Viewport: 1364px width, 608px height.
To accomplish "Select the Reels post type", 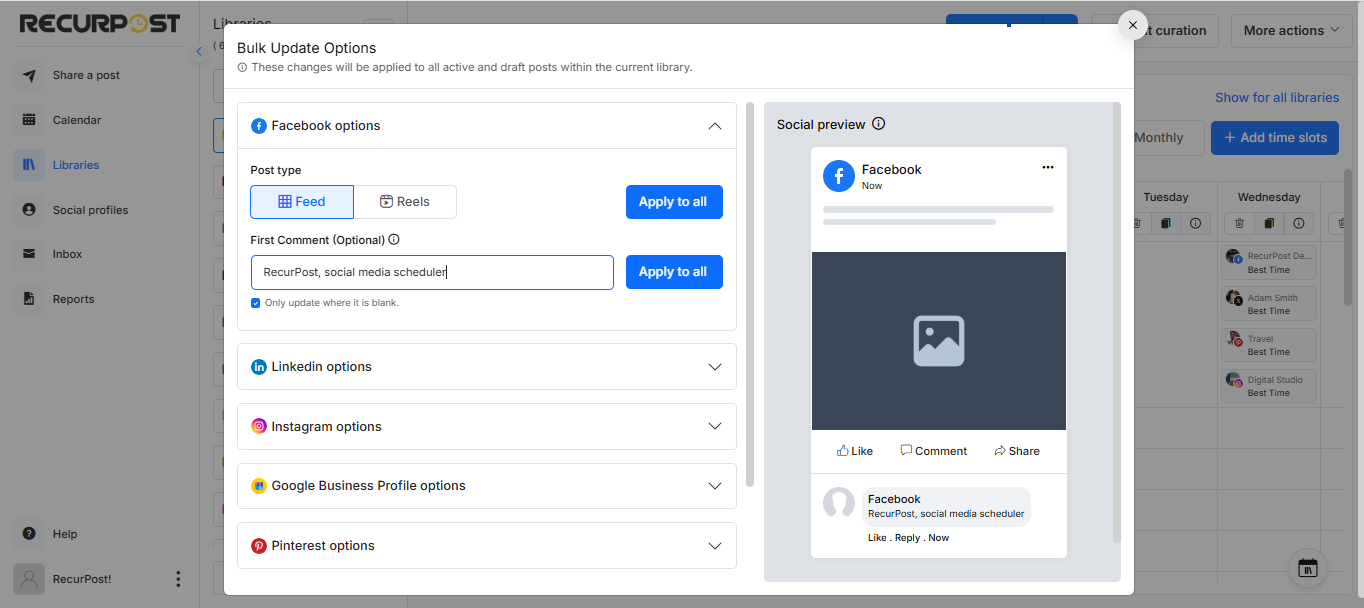I will coord(405,202).
